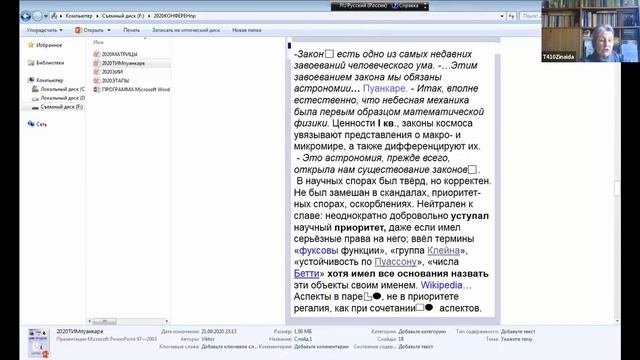Click Viktor in the Авторы details field
This screenshot has height=360, width=640.
click(x=208, y=339)
